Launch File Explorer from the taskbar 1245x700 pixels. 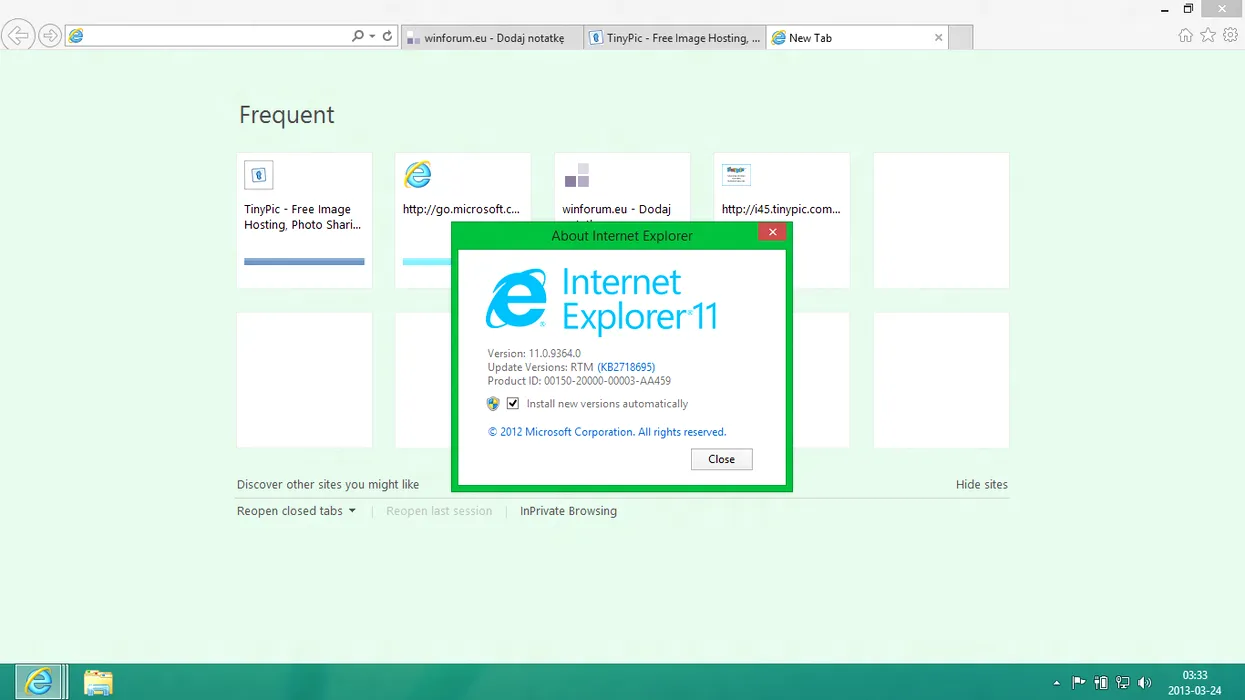coord(98,682)
